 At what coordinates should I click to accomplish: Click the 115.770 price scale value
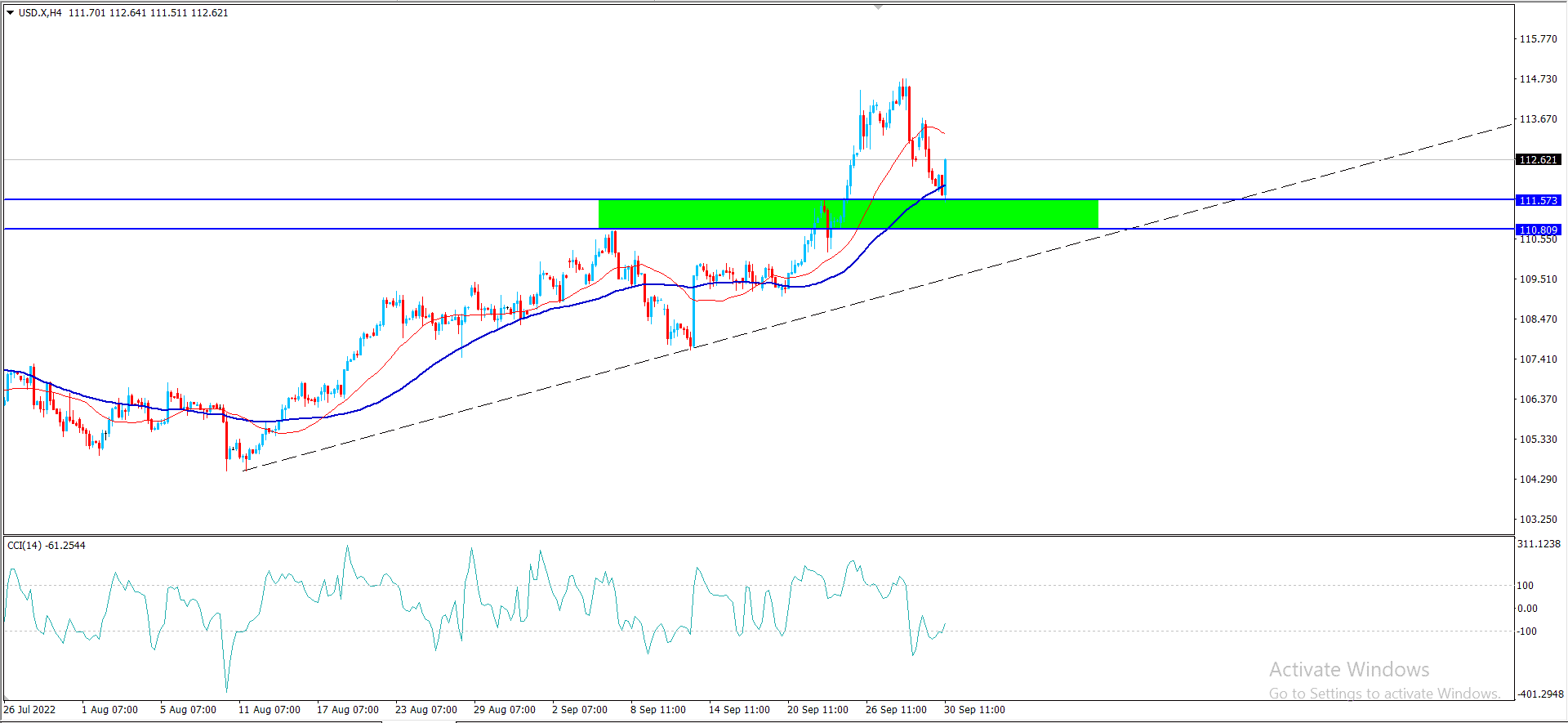(x=1538, y=39)
